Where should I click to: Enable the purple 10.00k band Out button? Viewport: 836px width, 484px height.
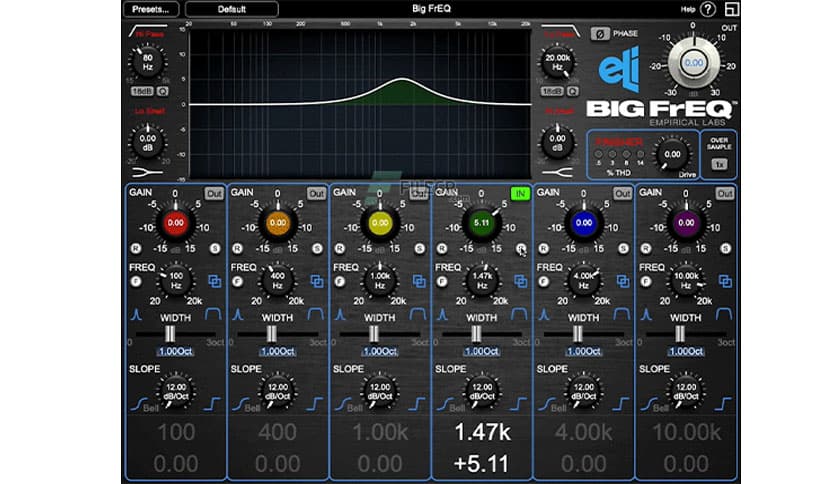pyautogui.click(x=725, y=193)
